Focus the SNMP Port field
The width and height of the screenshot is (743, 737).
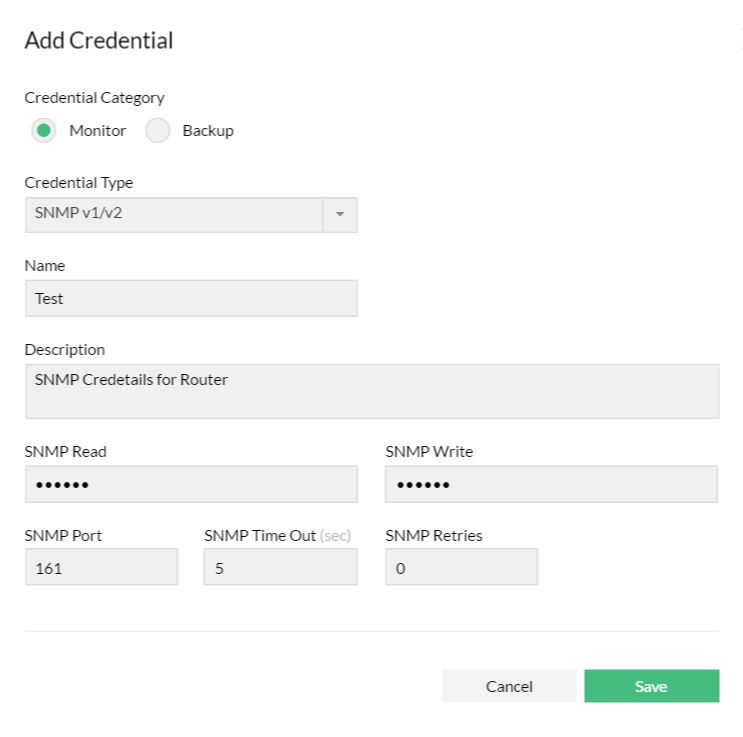pos(101,567)
